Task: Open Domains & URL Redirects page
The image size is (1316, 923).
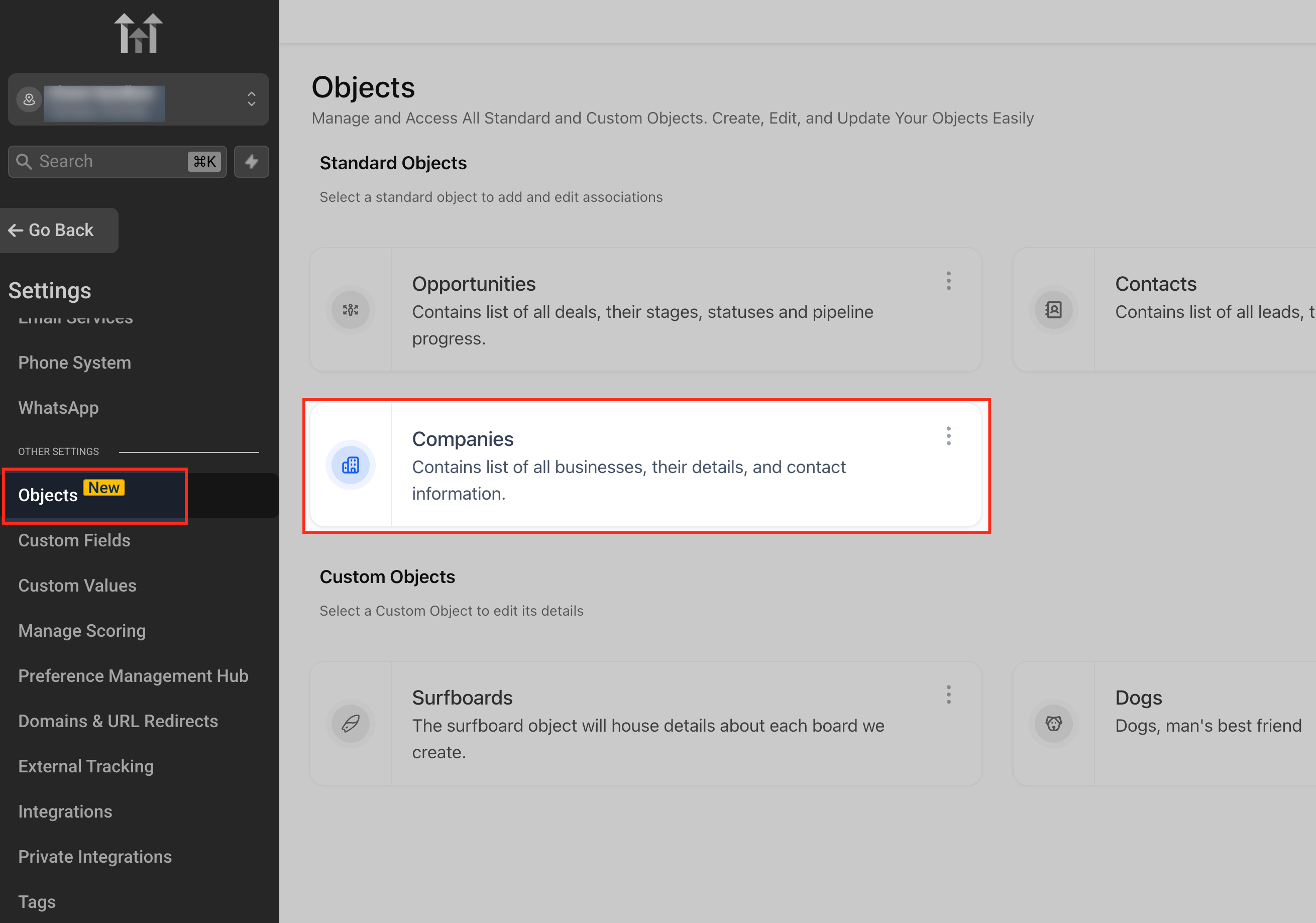Action: point(118,721)
